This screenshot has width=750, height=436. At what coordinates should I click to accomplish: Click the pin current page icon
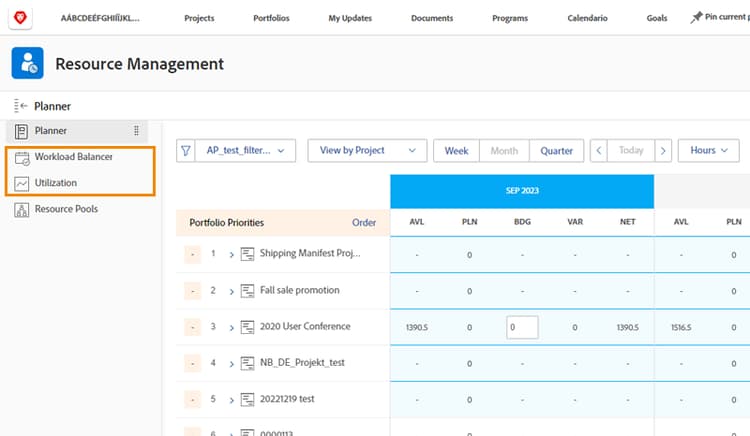696,18
